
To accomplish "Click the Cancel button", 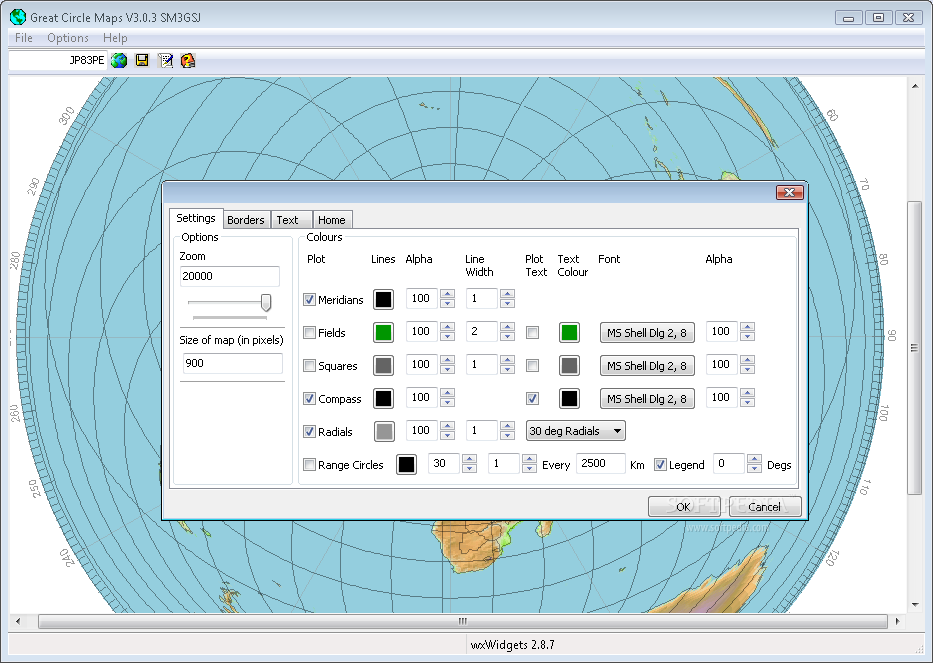I will click(765, 506).
